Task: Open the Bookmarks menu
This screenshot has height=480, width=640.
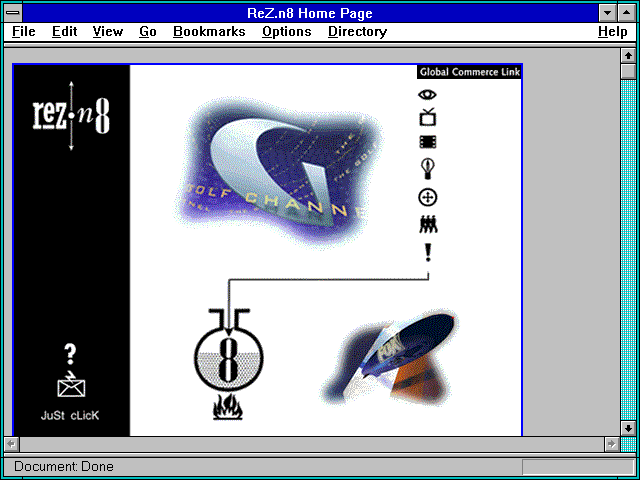Action: (209, 32)
